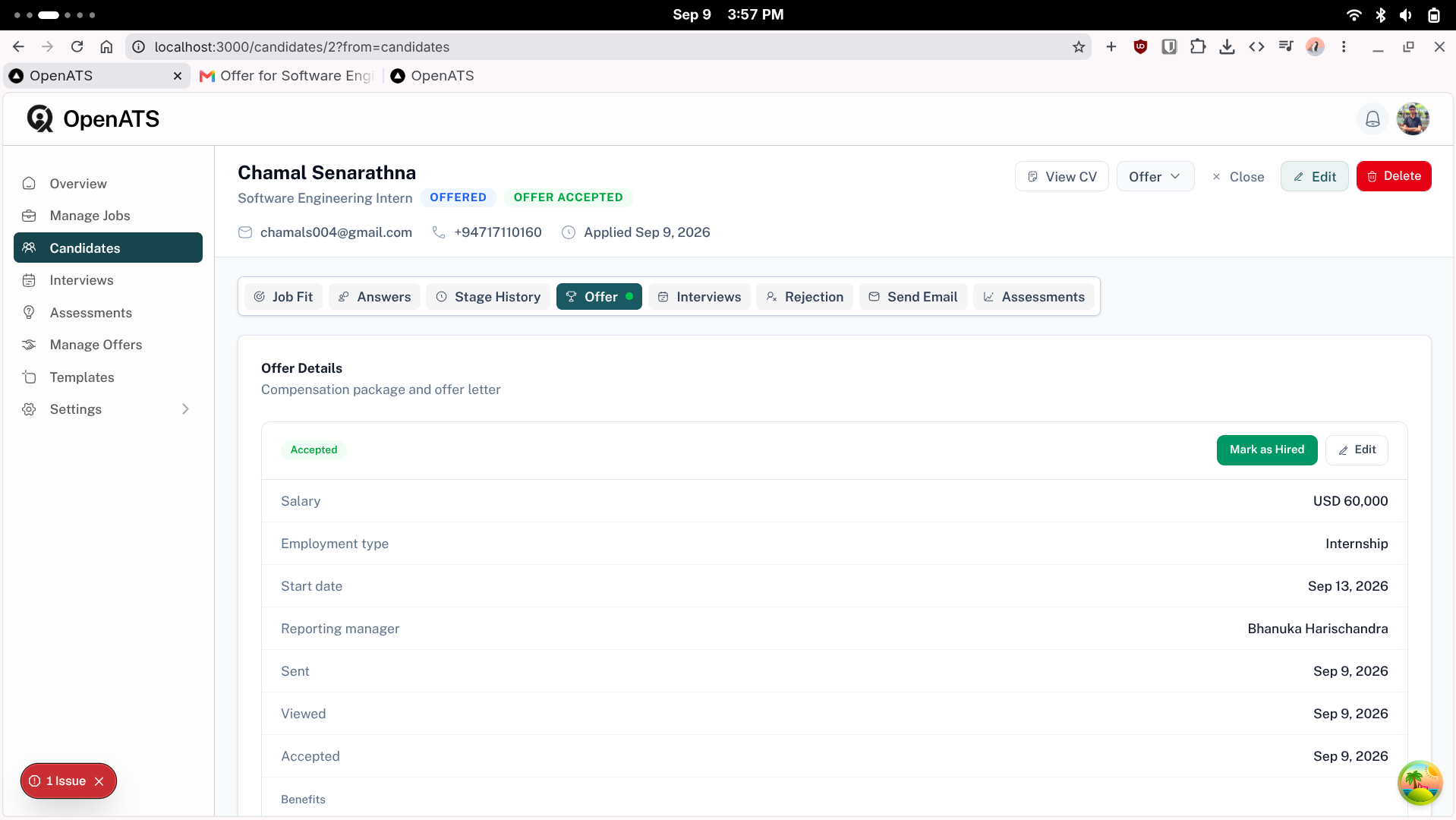Click the Mark as Hired button
The image size is (1456, 820).
click(x=1267, y=450)
